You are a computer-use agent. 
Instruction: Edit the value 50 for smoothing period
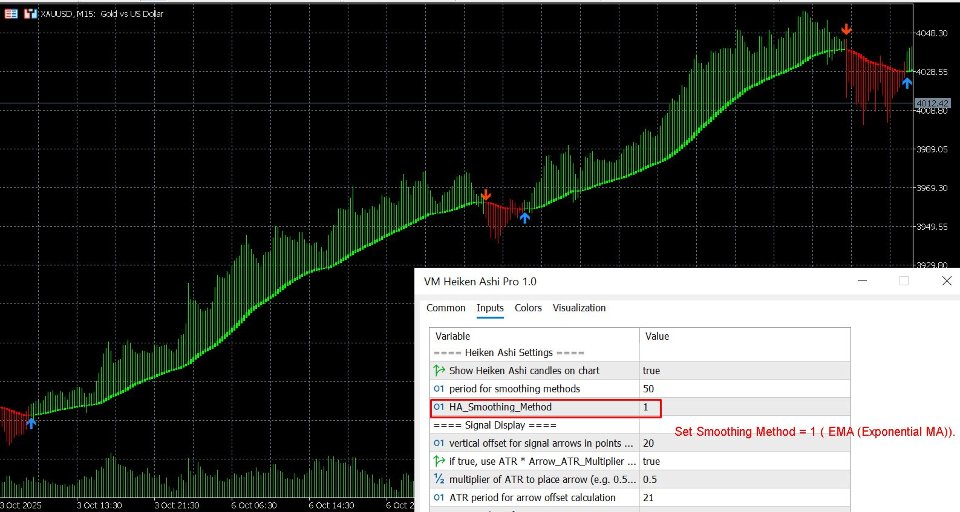click(x=648, y=389)
